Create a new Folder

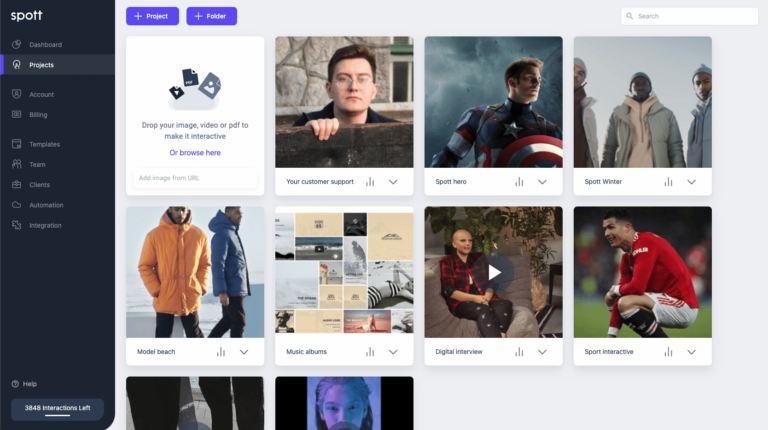pos(212,16)
